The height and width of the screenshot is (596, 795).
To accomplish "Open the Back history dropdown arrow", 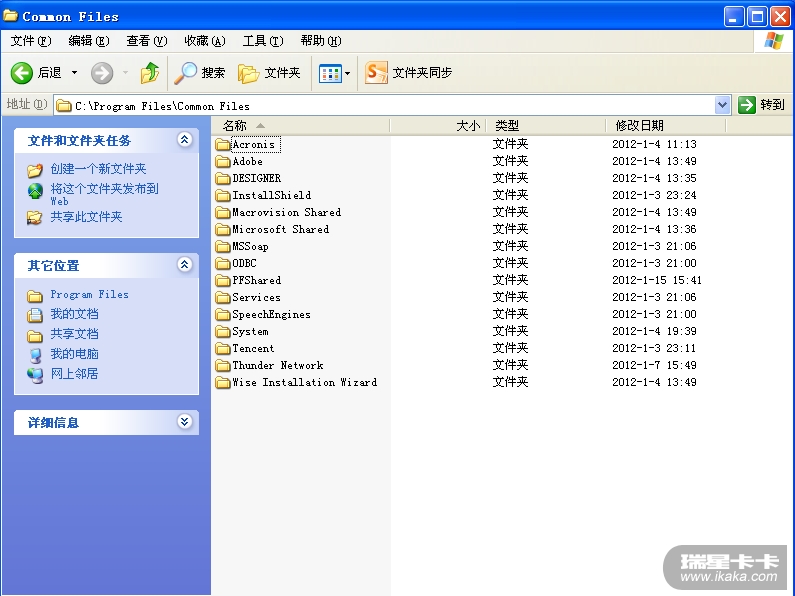I will click(75, 73).
